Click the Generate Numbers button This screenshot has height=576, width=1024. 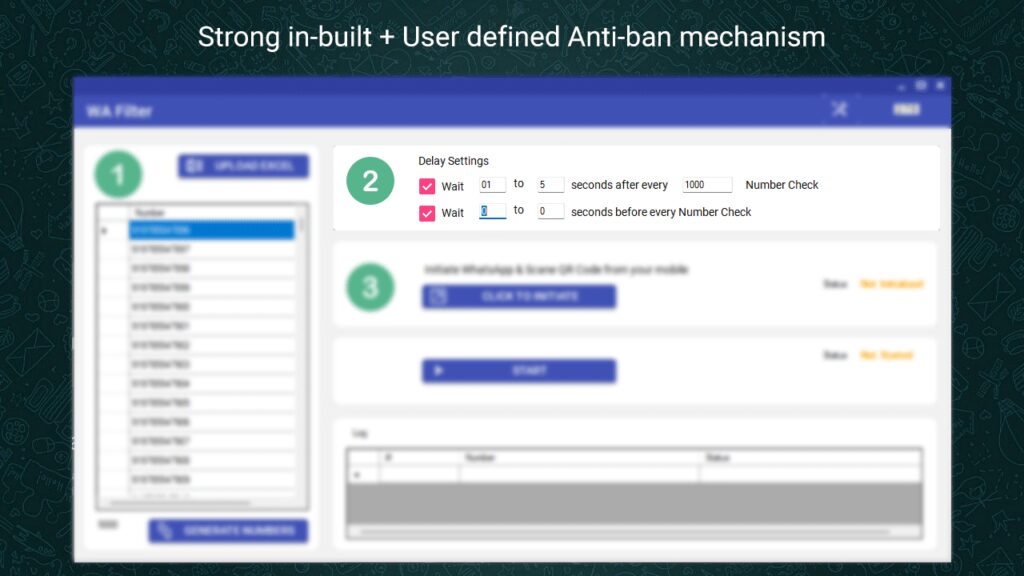point(228,530)
